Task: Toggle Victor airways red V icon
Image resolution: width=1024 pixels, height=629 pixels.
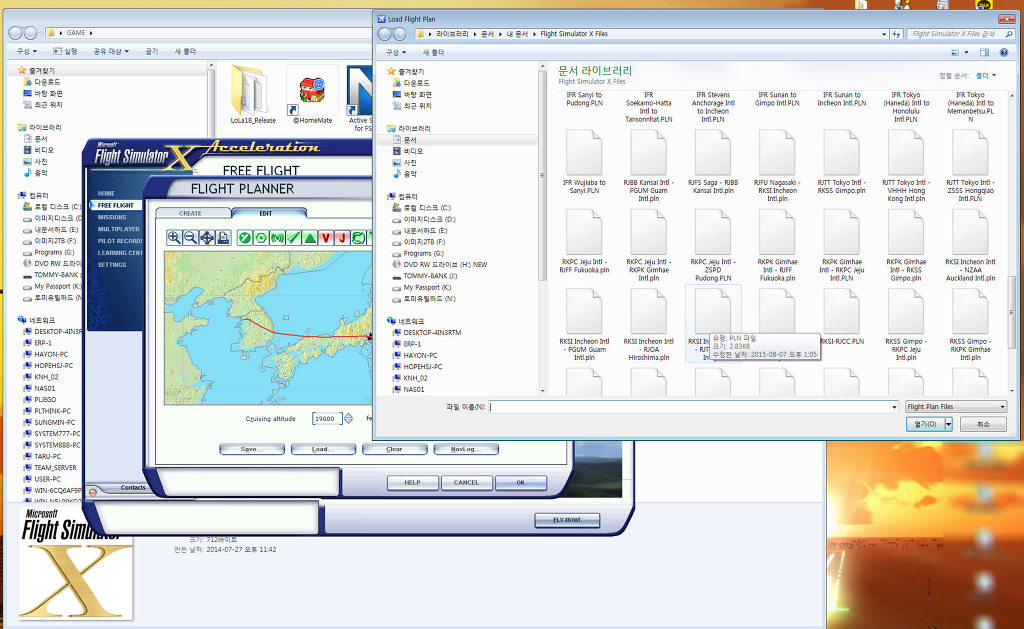Action: click(x=326, y=237)
